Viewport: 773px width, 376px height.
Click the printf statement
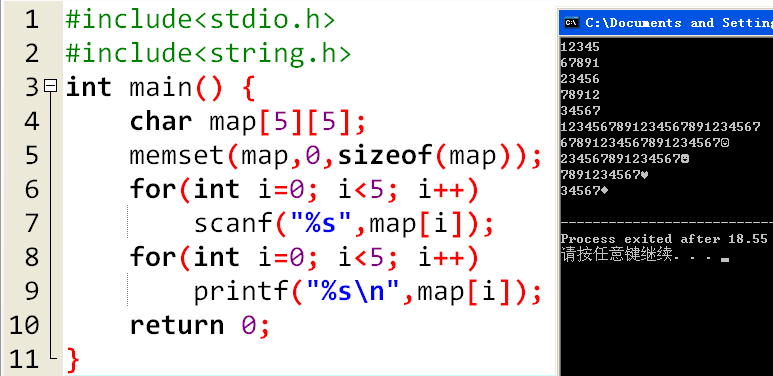(x=368, y=292)
